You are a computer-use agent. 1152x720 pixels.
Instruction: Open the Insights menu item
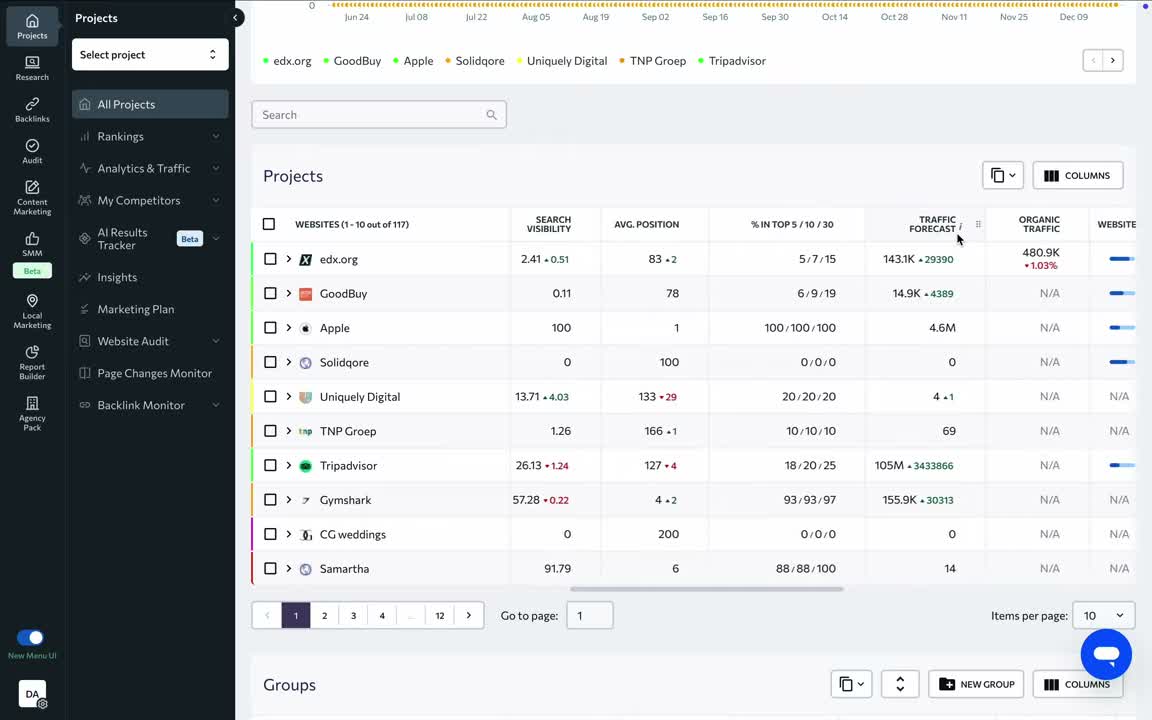(150, 278)
